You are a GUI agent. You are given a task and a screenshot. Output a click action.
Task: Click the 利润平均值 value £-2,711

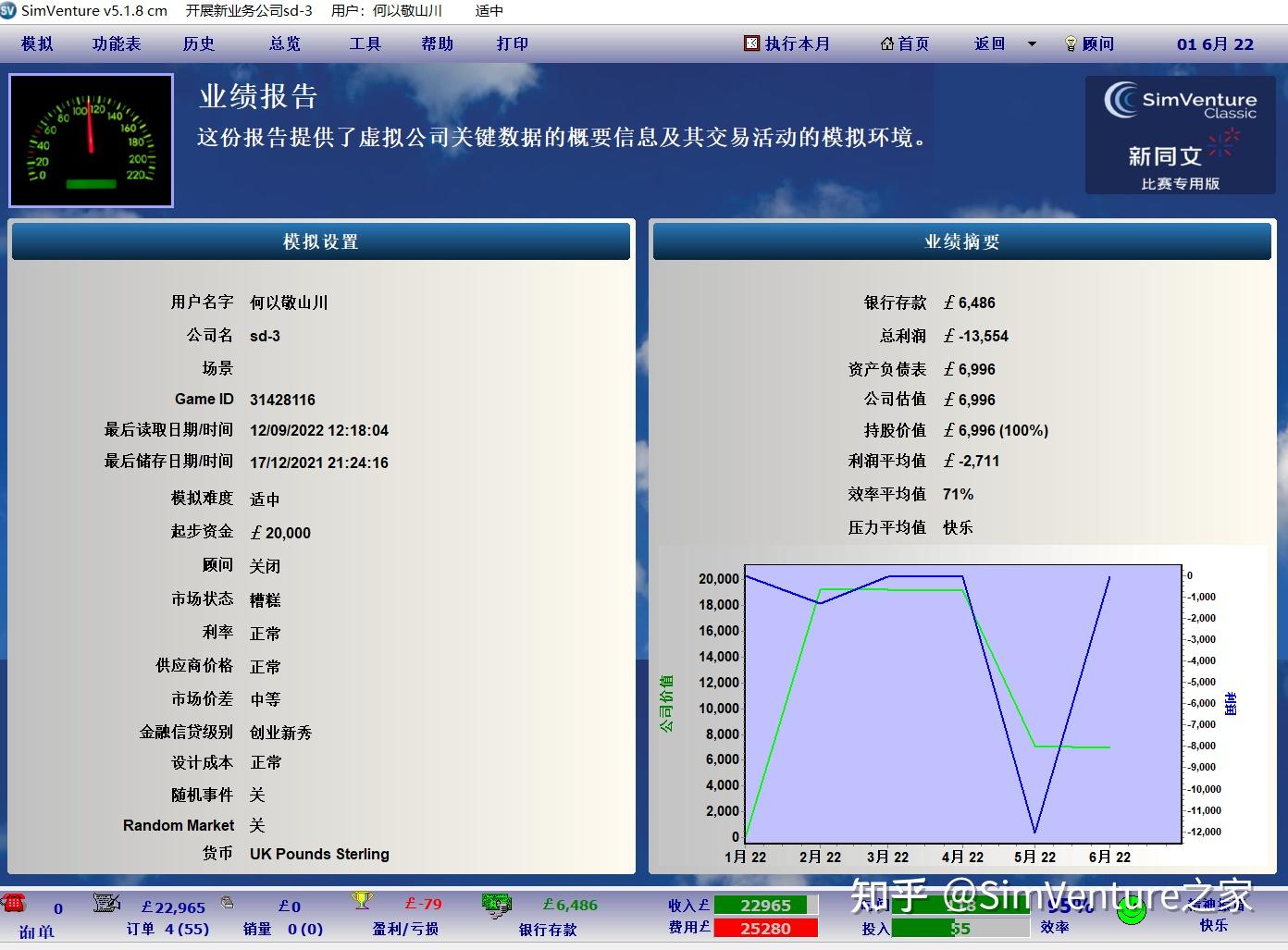(x=972, y=461)
